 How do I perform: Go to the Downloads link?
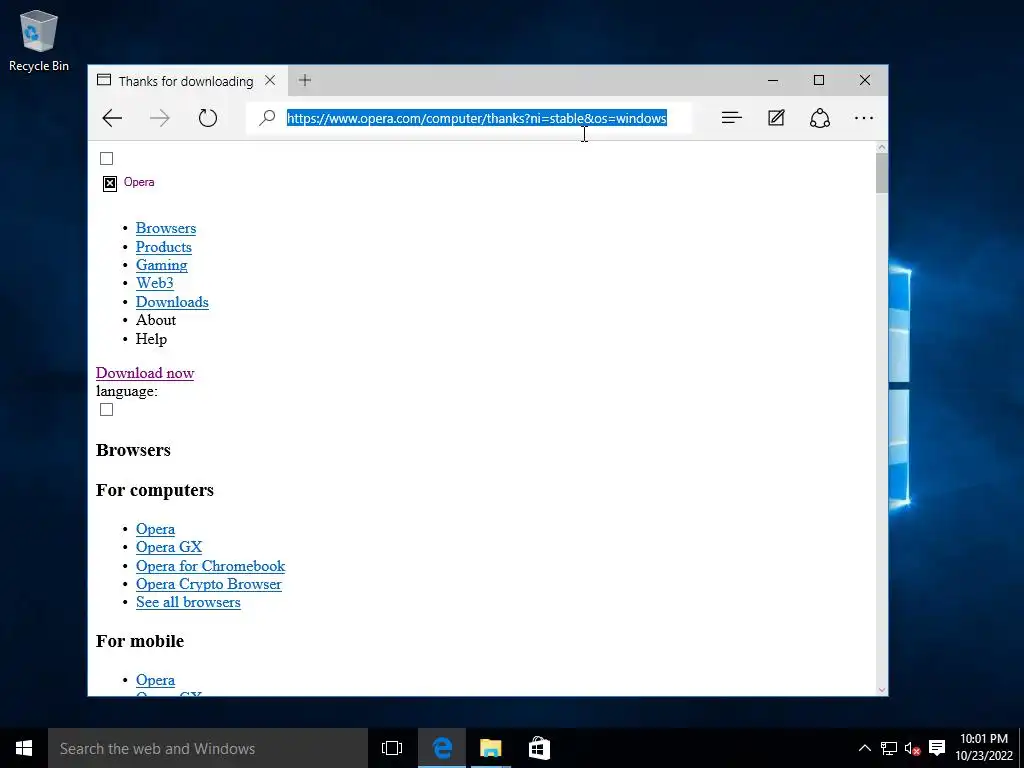tap(172, 302)
